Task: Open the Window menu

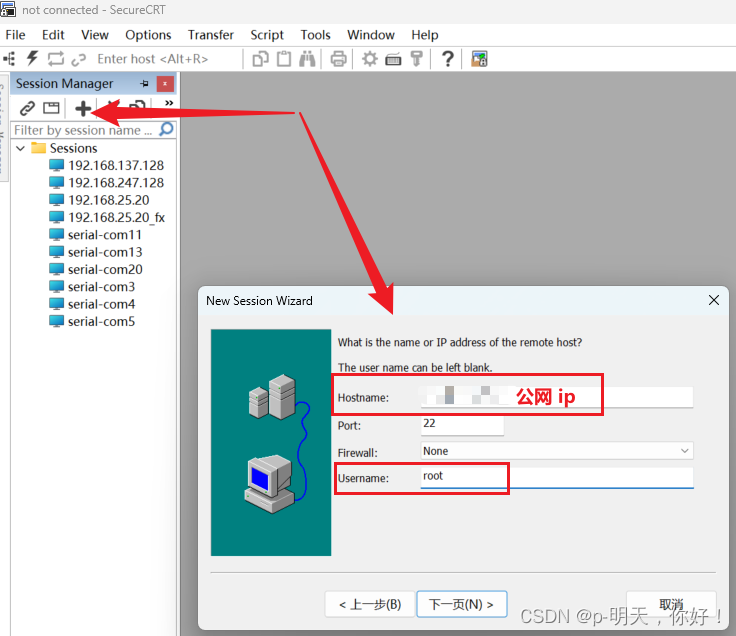Action: tap(371, 35)
